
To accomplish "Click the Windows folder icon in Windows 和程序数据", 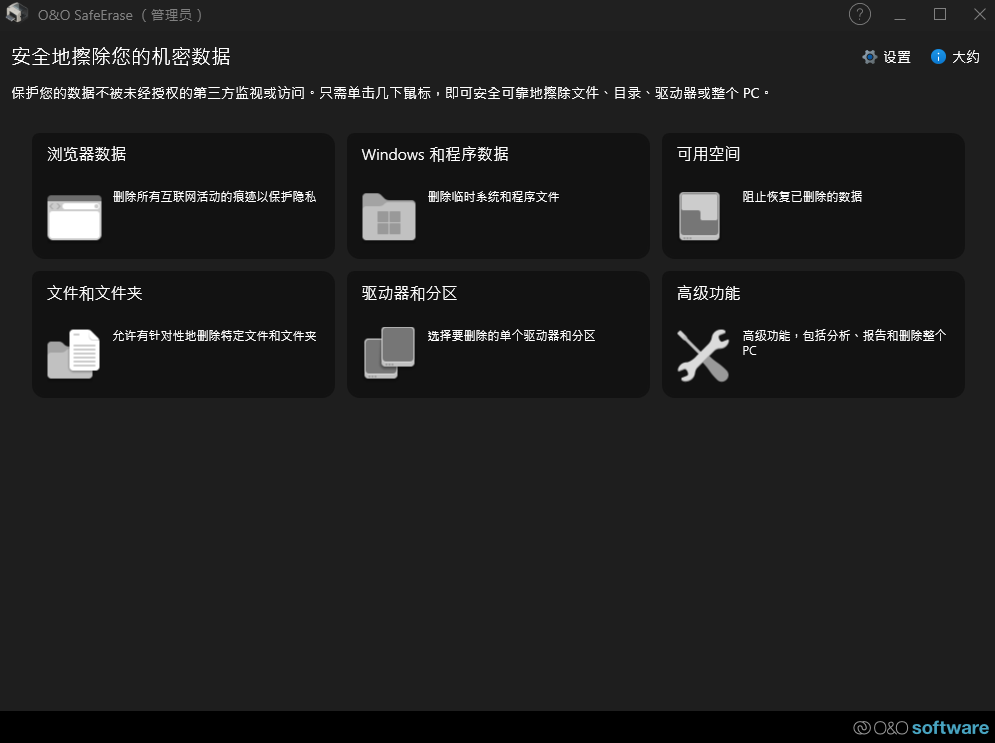I will click(x=389, y=217).
